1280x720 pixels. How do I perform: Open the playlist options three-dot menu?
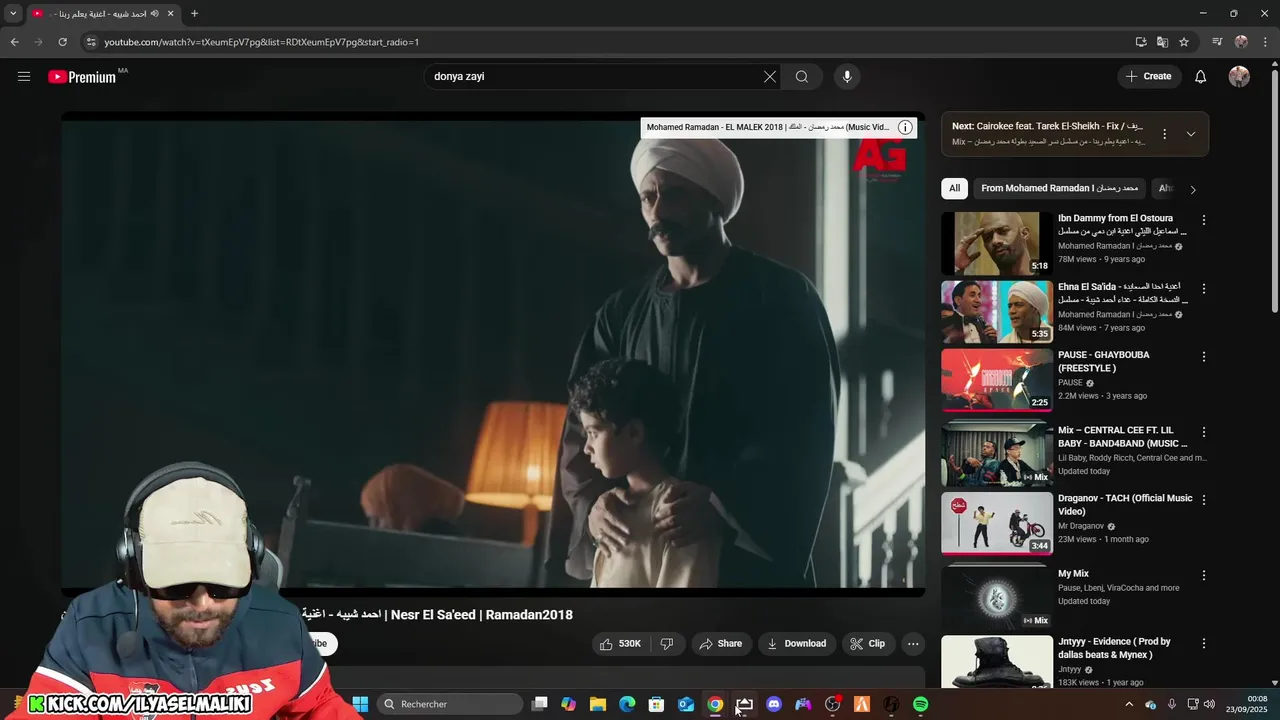pos(1164,134)
